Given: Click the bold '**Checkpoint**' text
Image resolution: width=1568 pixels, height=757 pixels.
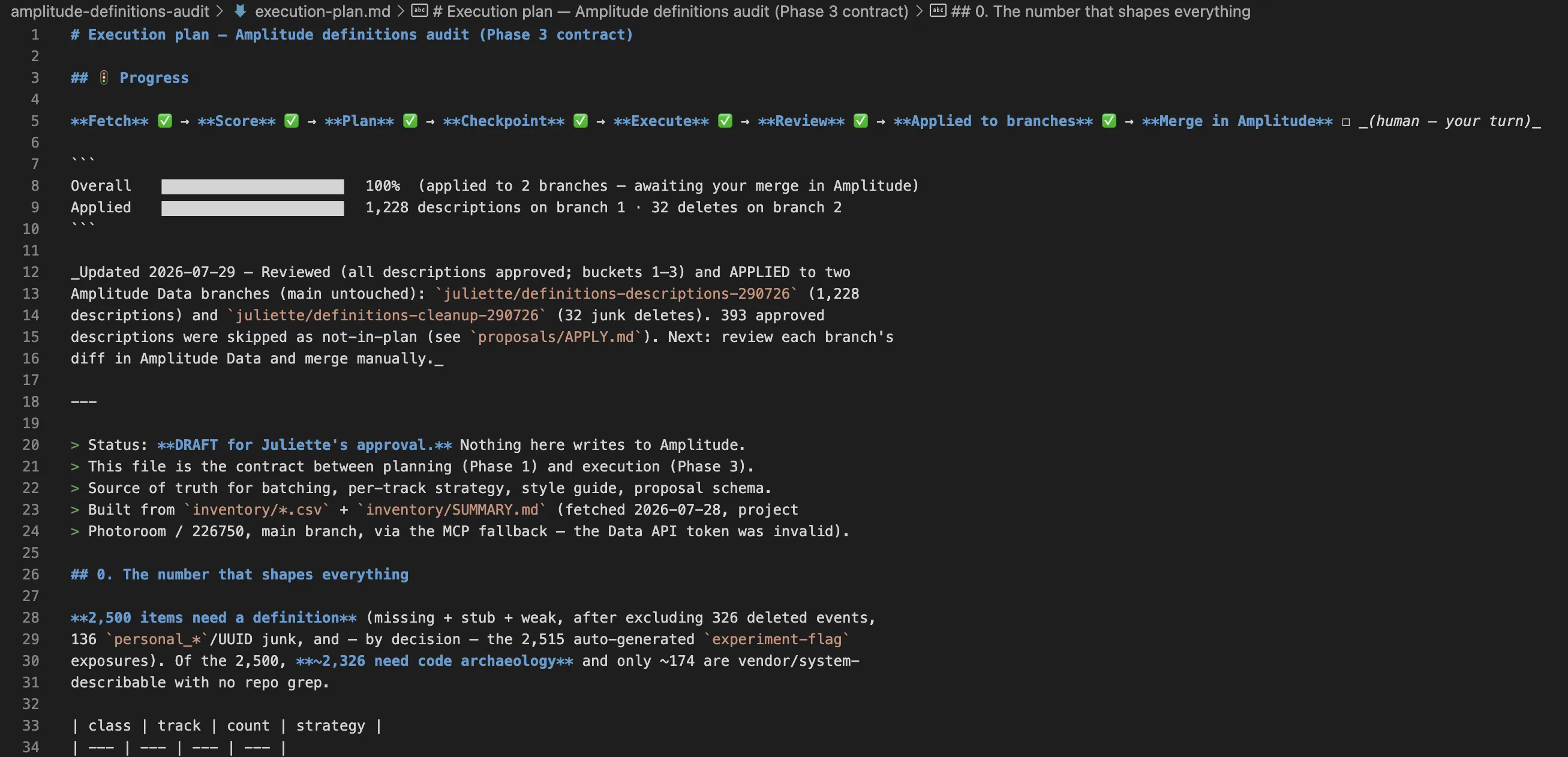Looking at the screenshot, I should tap(503, 121).
